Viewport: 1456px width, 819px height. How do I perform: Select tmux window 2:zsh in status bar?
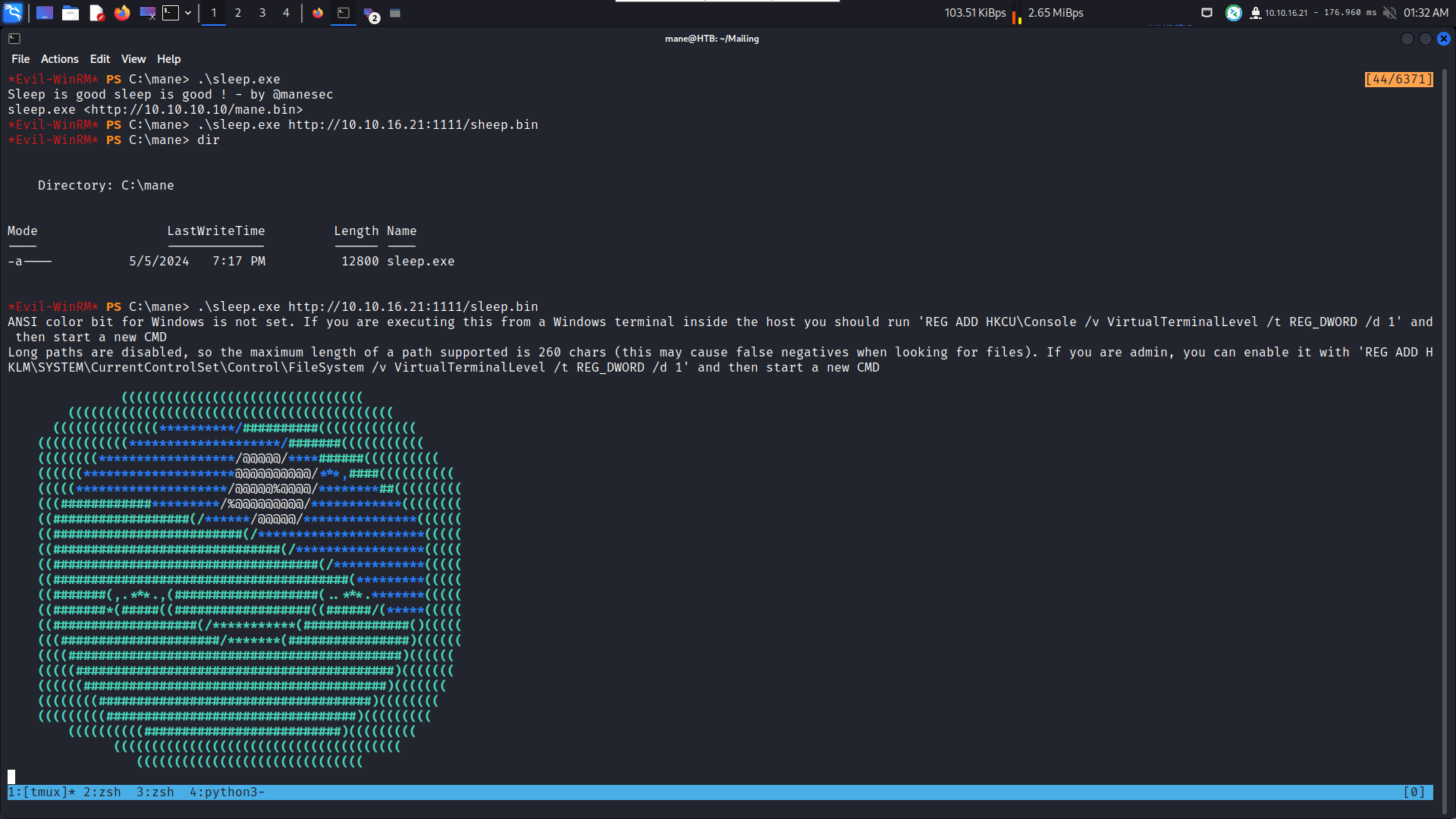pos(102,792)
